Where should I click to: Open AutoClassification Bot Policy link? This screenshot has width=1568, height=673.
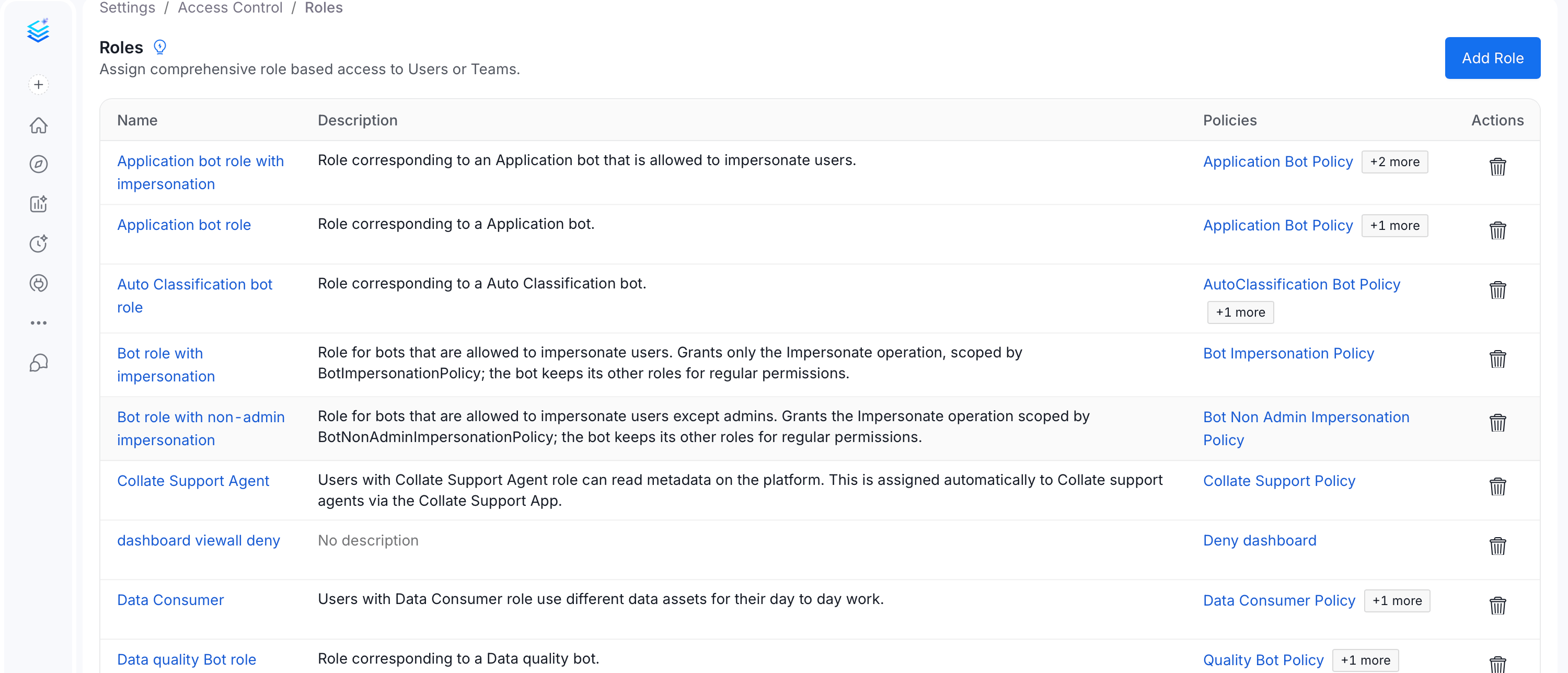pyautogui.click(x=1301, y=285)
